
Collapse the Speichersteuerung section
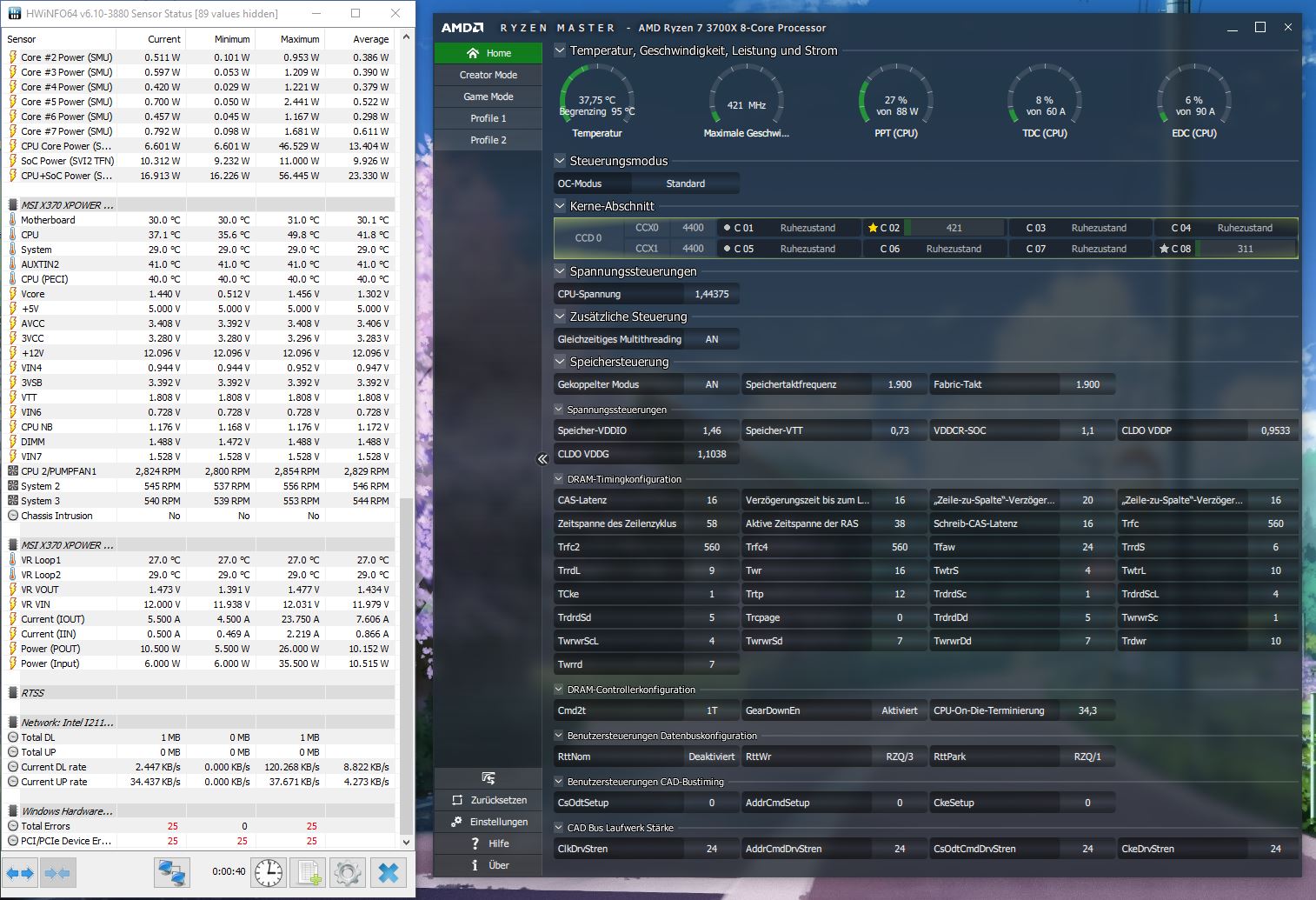tap(560, 362)
